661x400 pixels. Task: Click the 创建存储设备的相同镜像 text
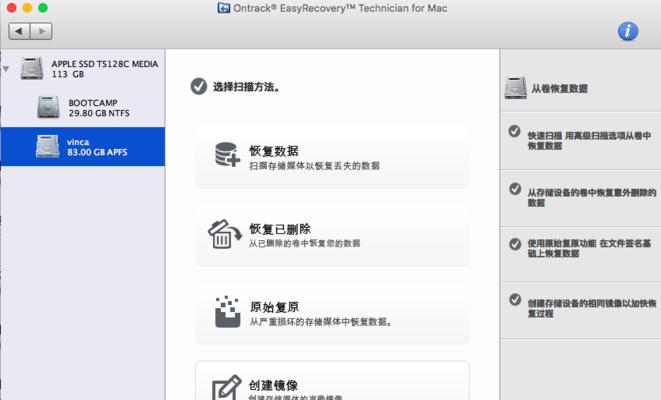point(592,309)
